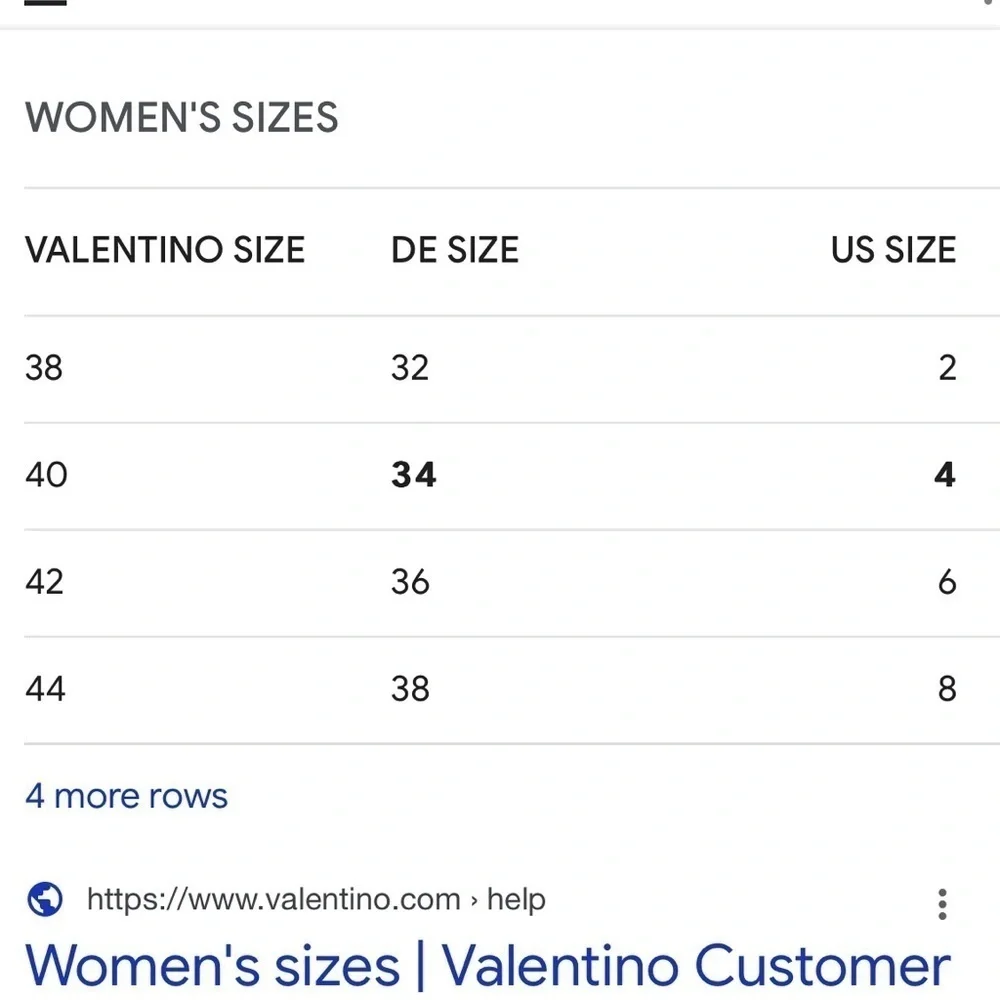Click the bold US size 4 cell
The width and height of the screenshot is (1000, 1000).
click(x=945, y=474)
